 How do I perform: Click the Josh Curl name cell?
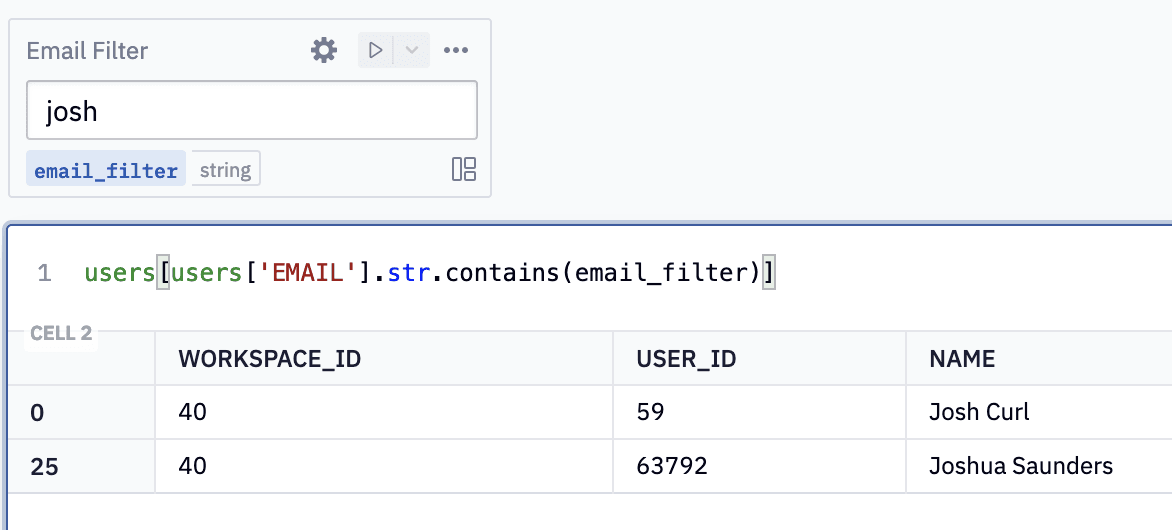click(979, 412)
